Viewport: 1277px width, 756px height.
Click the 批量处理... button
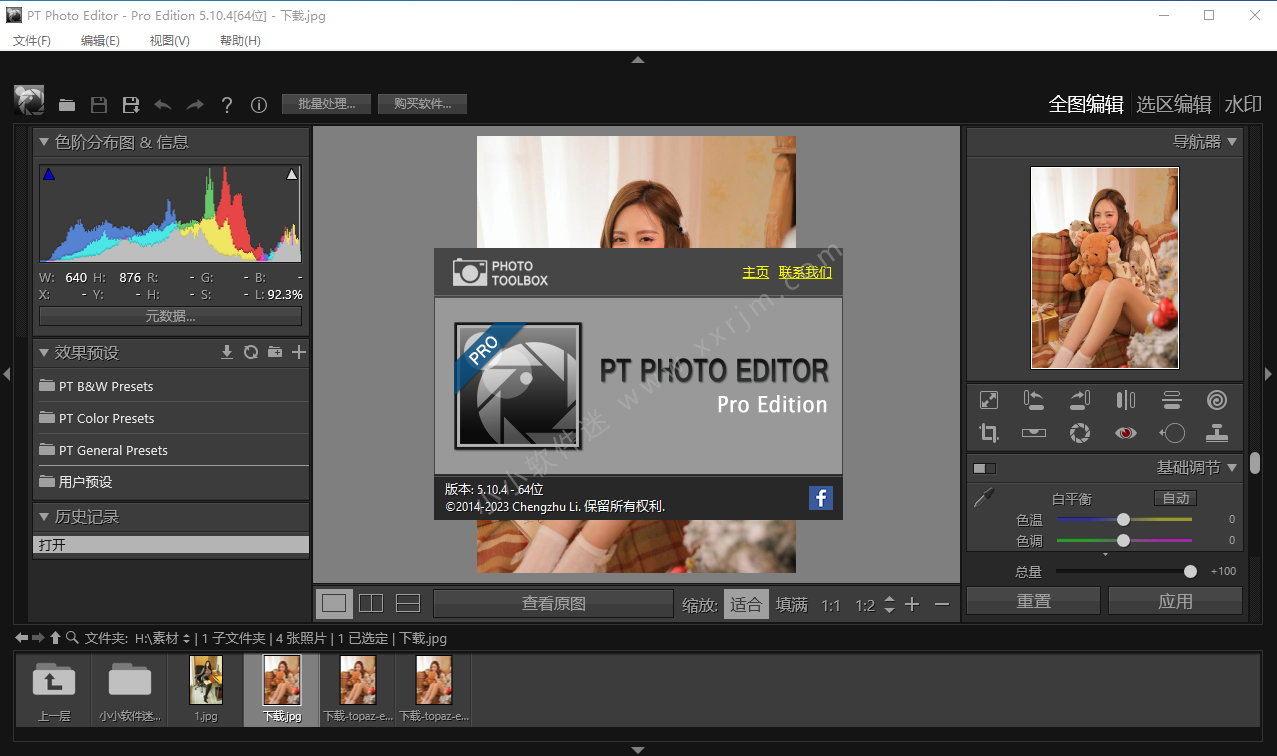coord(326,104)
